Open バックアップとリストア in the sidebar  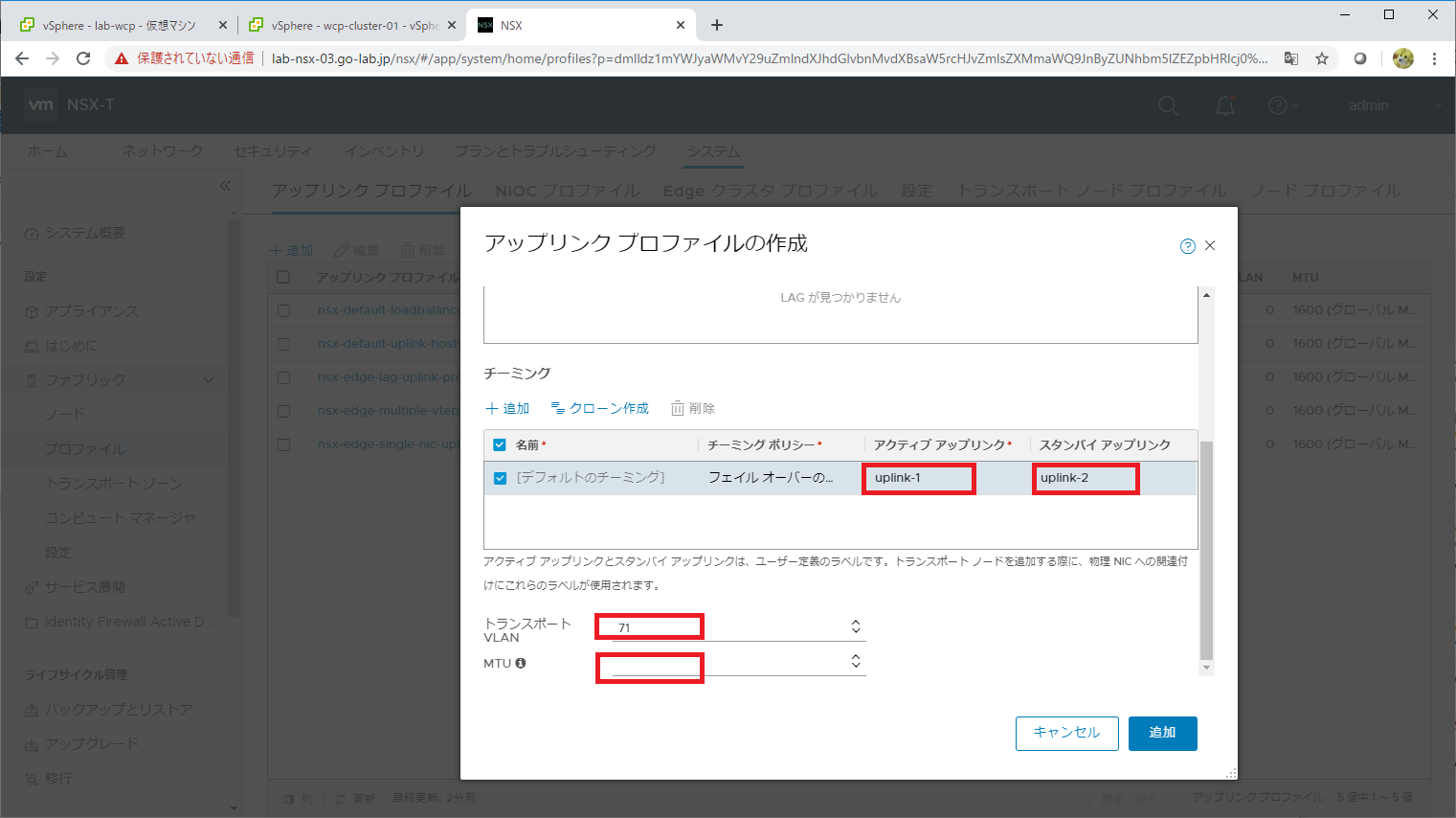pyautogui.click(x=119, y=710)
